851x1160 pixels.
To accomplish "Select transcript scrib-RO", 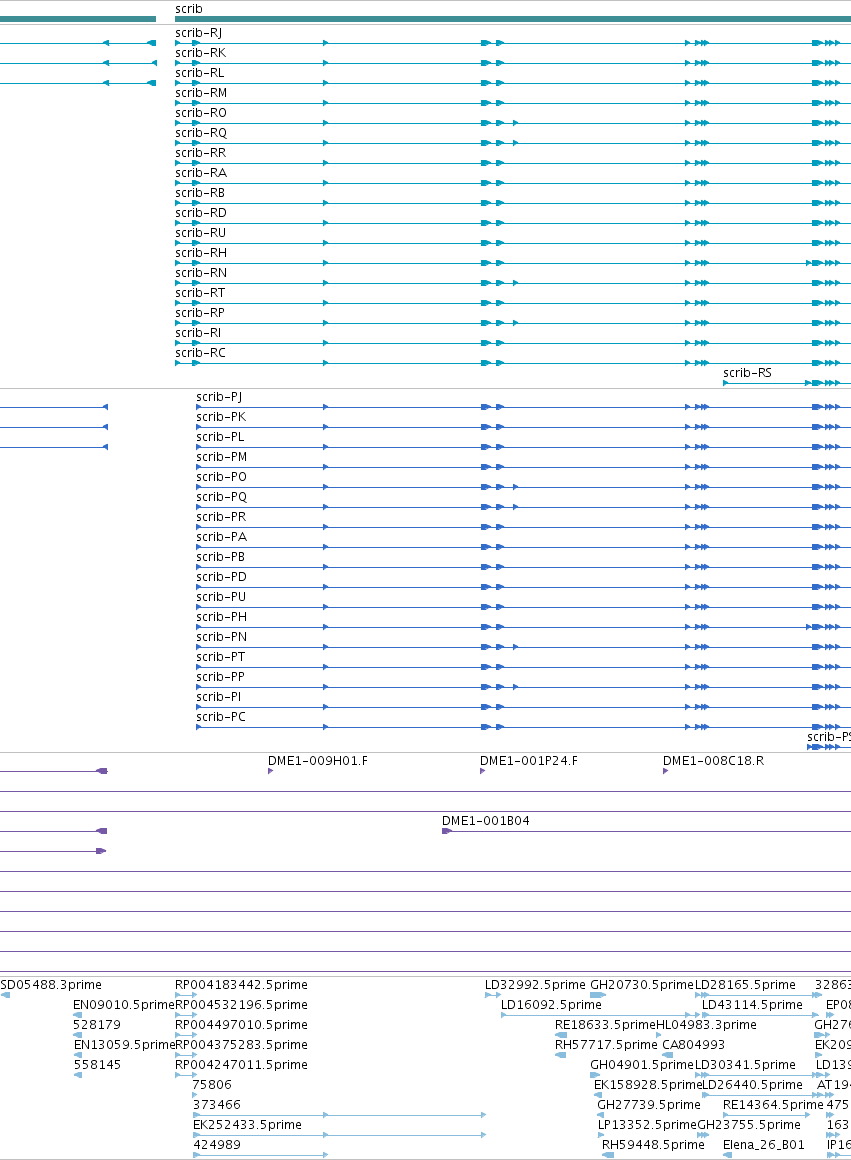I will pyautogui.click(x=201, y=112).
